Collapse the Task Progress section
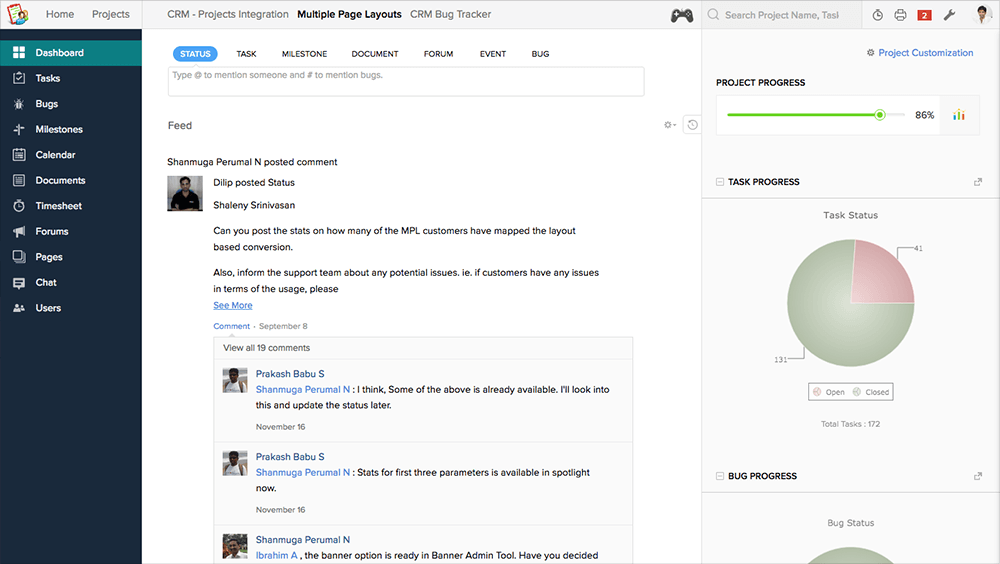The height and width of the screenshot is (564, 1000). [x=720, y=182]
